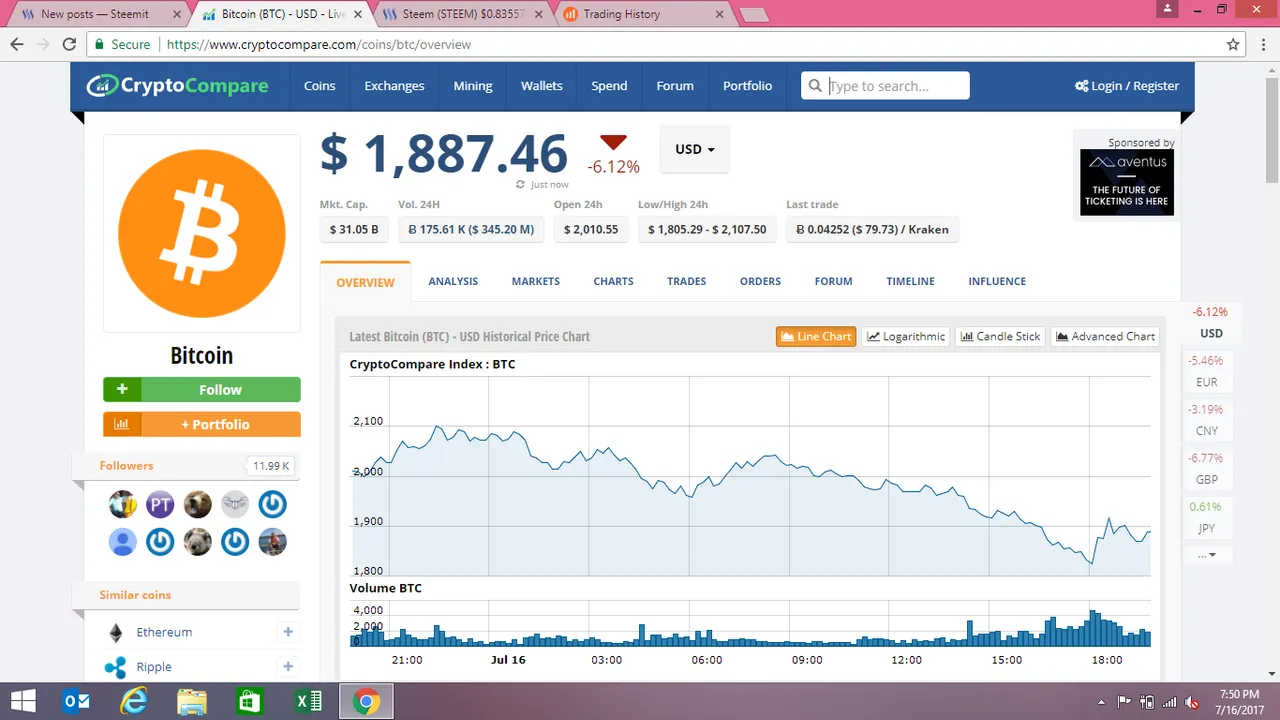Open Portfolio in top navigation
1280x720 pixels.
point(748,86)
